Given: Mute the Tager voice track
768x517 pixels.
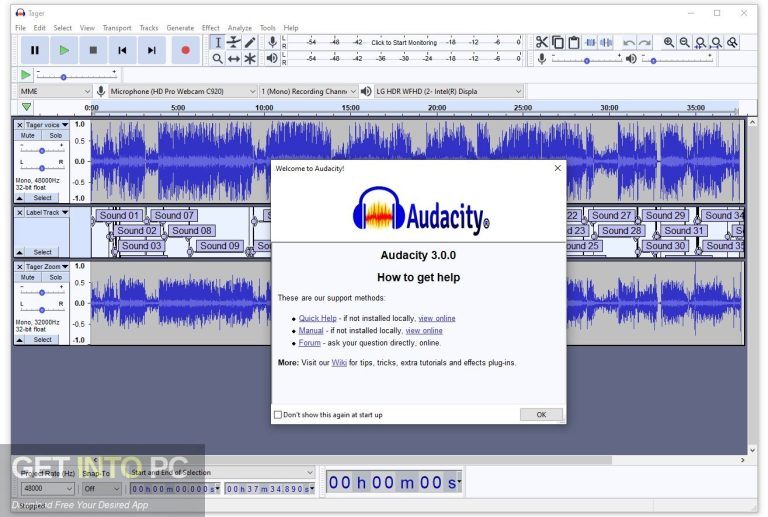Looking at the screenshot, I should [x=27, y=135].
